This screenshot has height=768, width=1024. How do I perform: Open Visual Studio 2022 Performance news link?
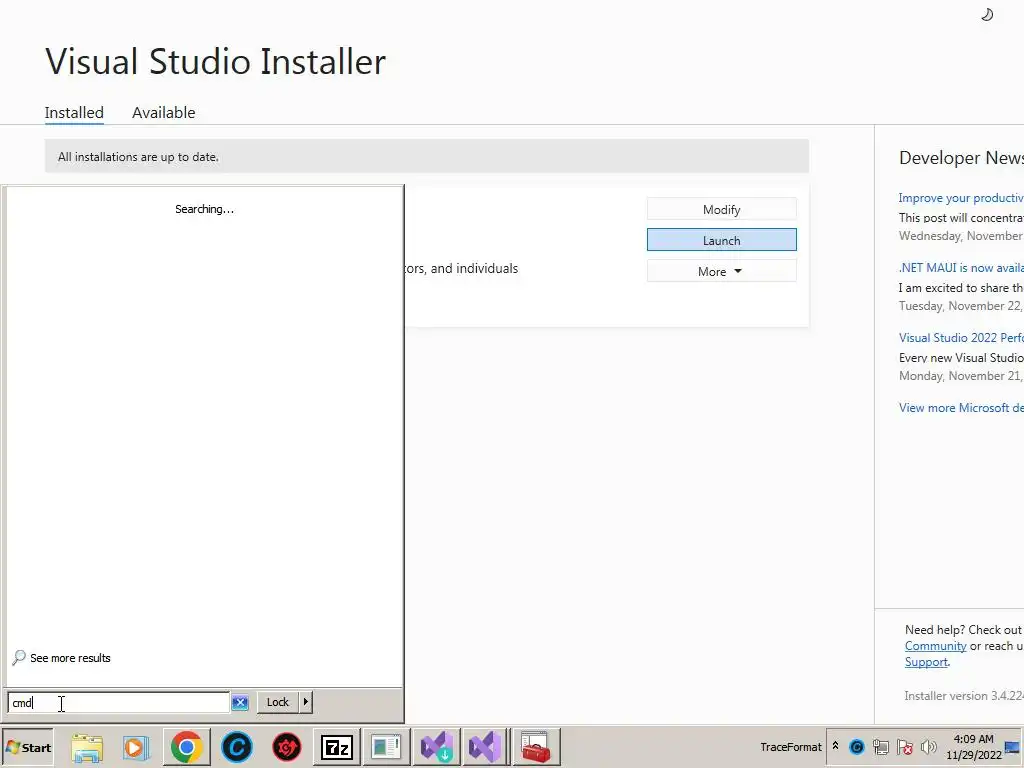pos(961,338)
